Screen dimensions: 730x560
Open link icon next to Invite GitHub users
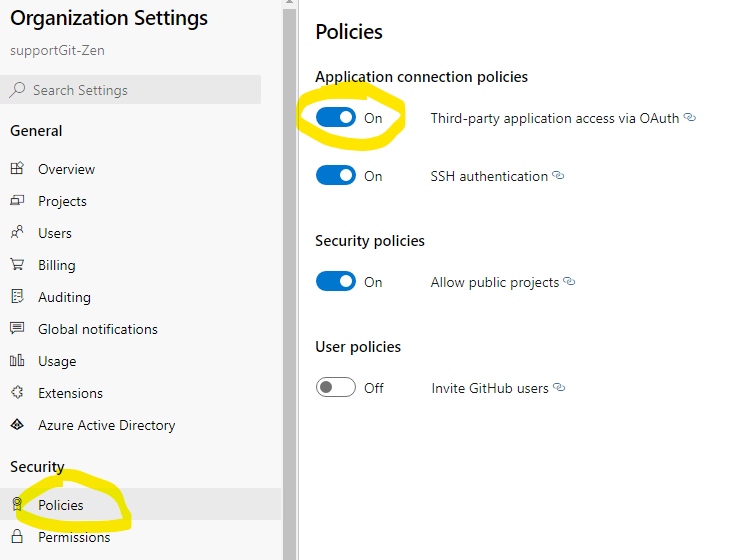(x=559, y=387)
